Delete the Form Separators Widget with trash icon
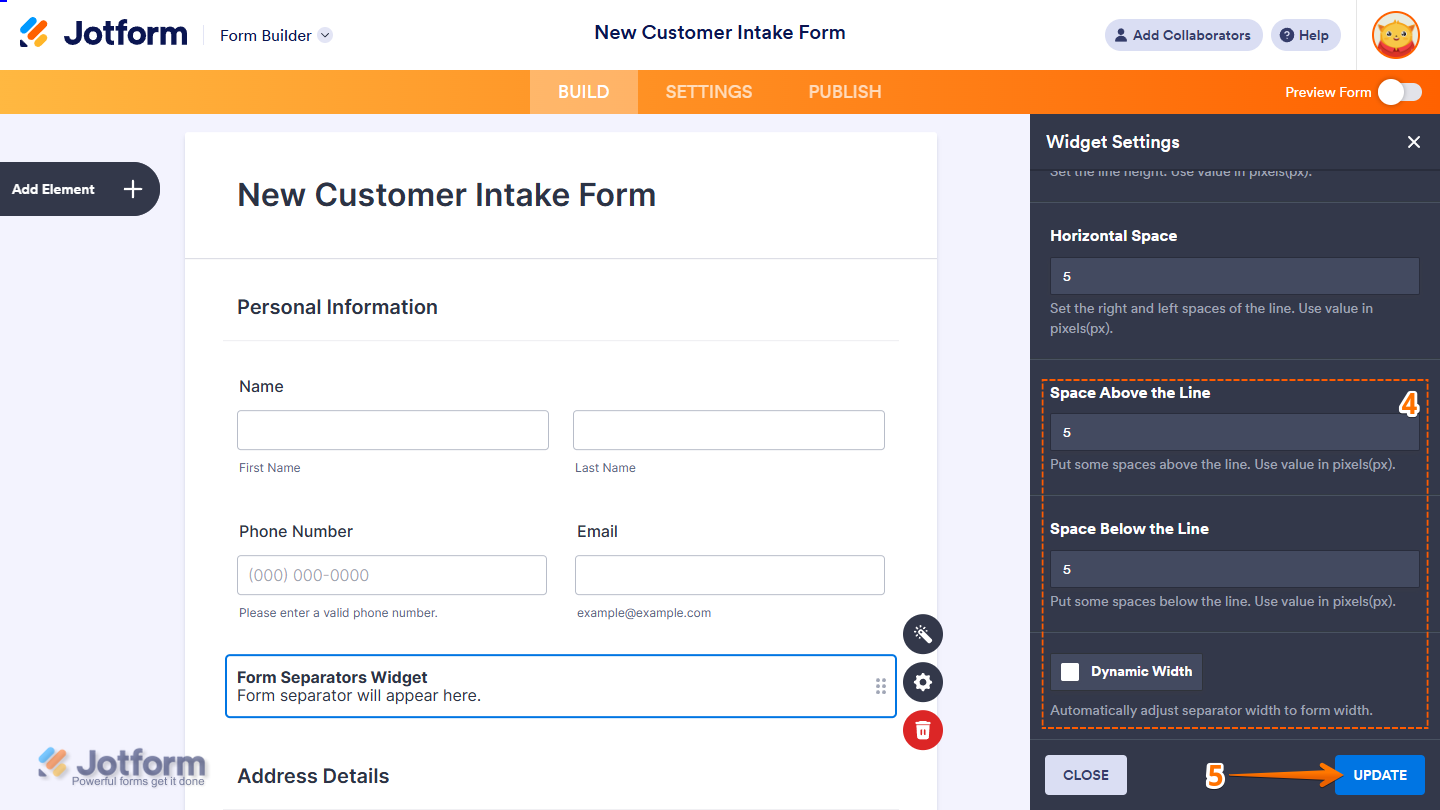This screenshot has height=810, width=1440. pos(922,730)
